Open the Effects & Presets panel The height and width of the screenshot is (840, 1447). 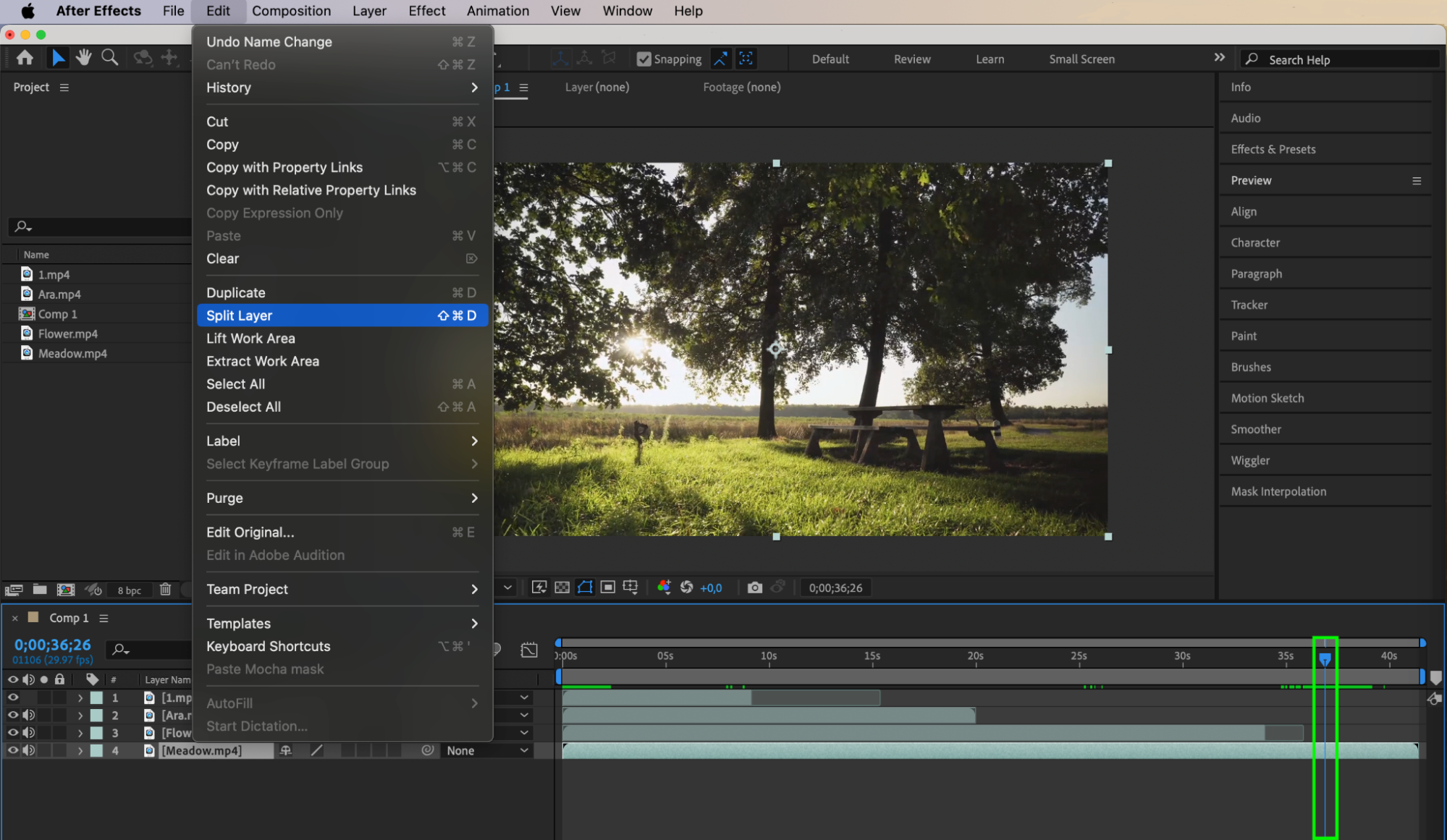(1273, 149)
